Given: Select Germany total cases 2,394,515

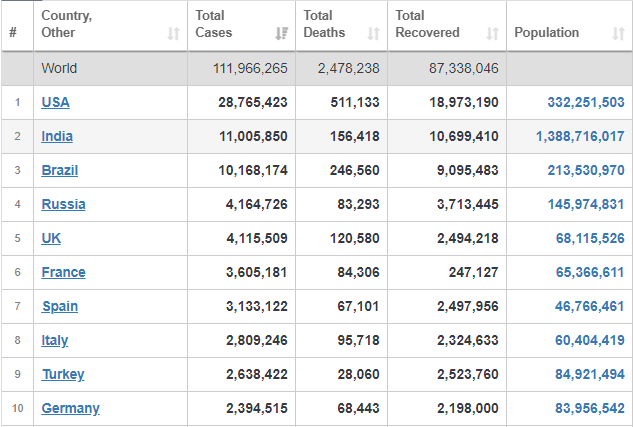Looking at the screenshot, I should pos(257,408).
